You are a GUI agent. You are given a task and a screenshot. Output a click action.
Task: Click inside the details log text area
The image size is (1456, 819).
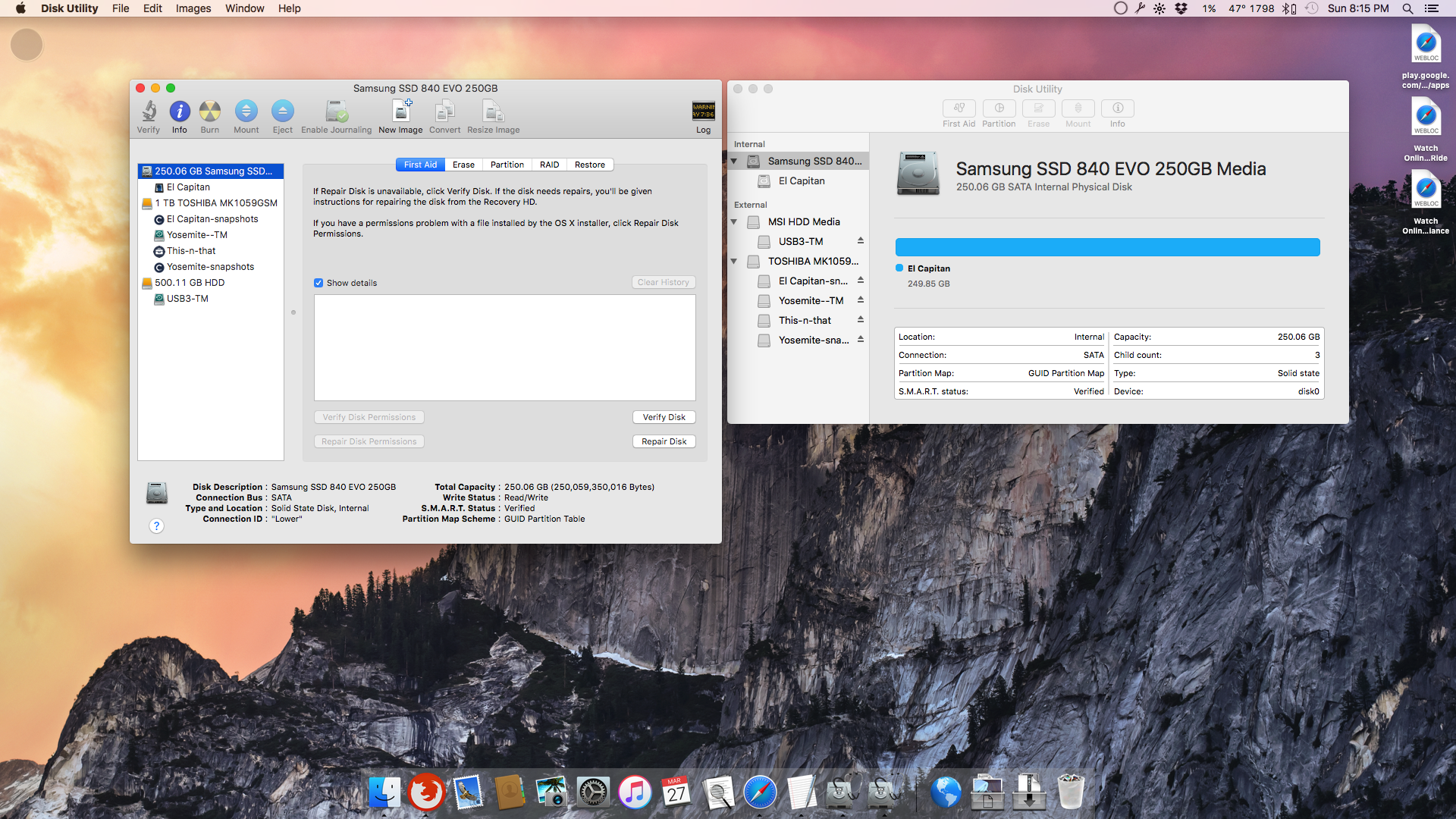click(504, 347)
